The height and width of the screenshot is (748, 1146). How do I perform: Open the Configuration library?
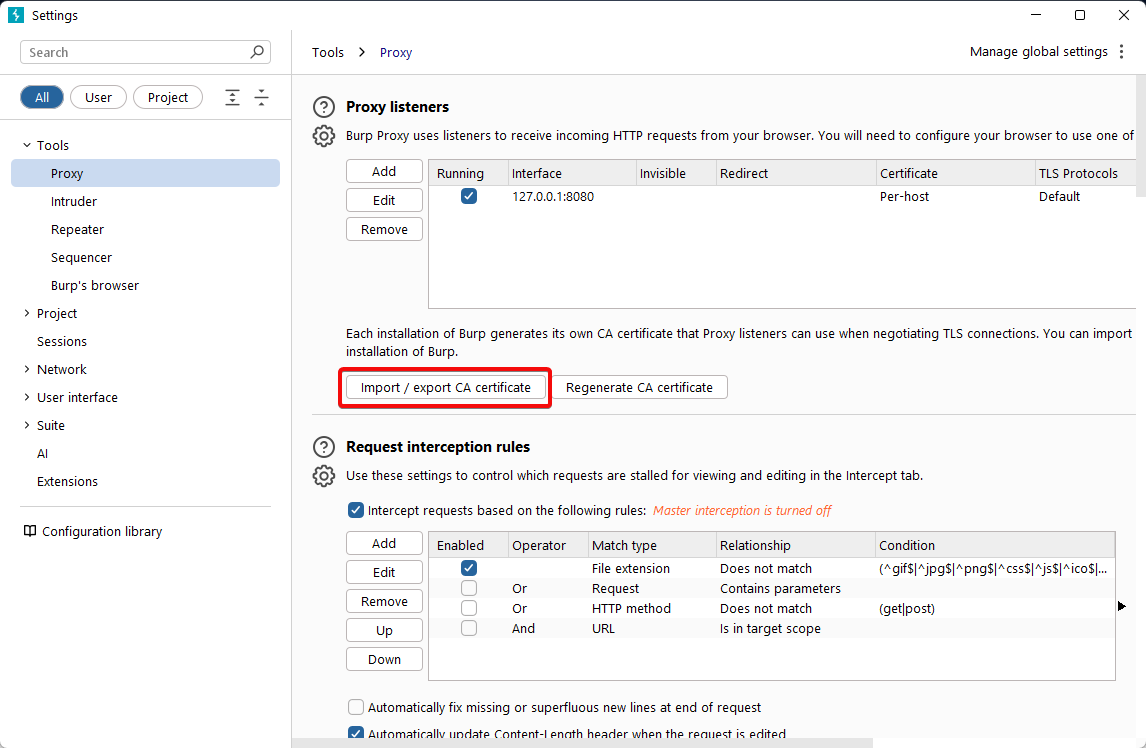tap(101, 532)
